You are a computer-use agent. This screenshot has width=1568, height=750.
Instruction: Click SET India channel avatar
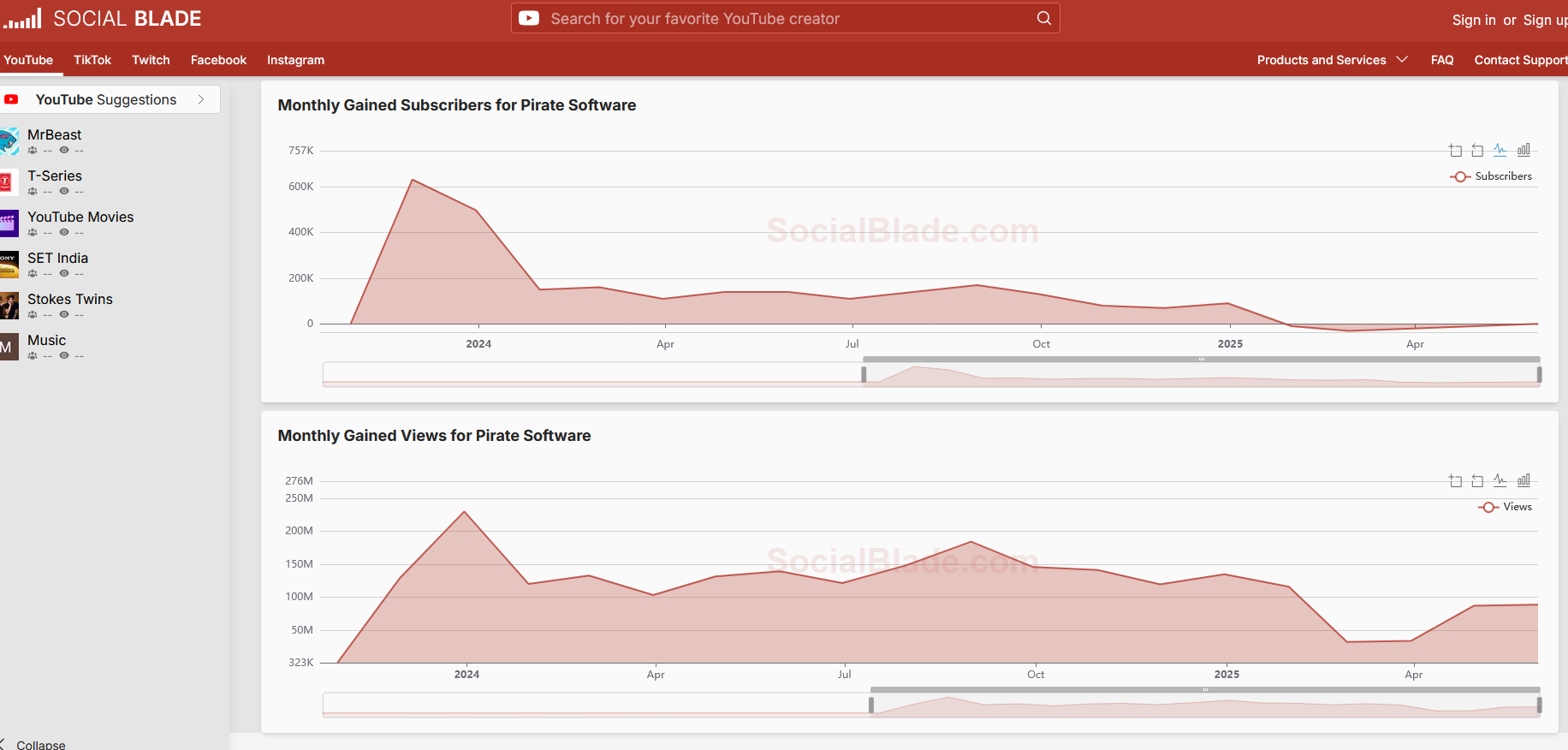tap(9, 265)
